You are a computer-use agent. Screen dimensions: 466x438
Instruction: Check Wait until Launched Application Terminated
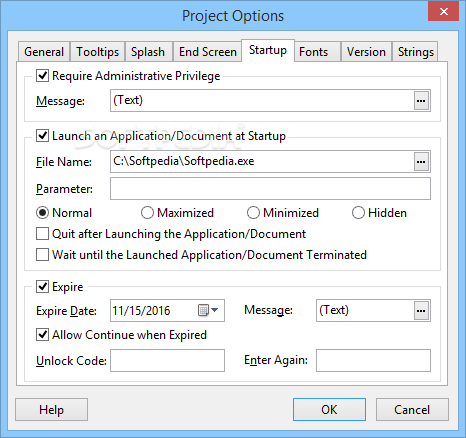[x=42, y=255]
